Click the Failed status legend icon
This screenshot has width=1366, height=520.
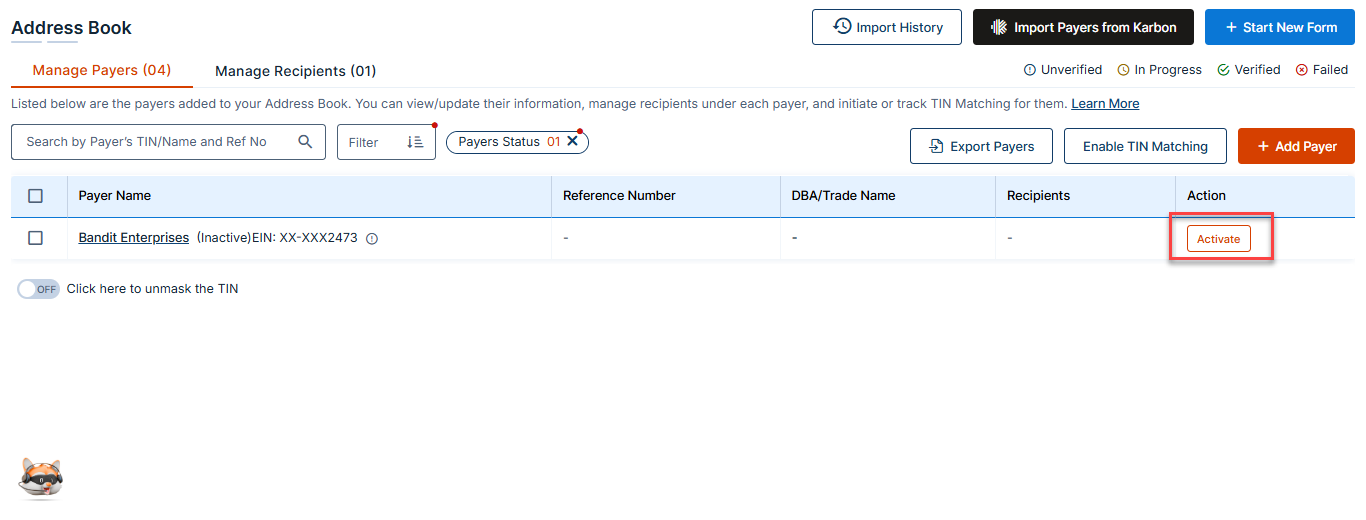point(1302,70)
